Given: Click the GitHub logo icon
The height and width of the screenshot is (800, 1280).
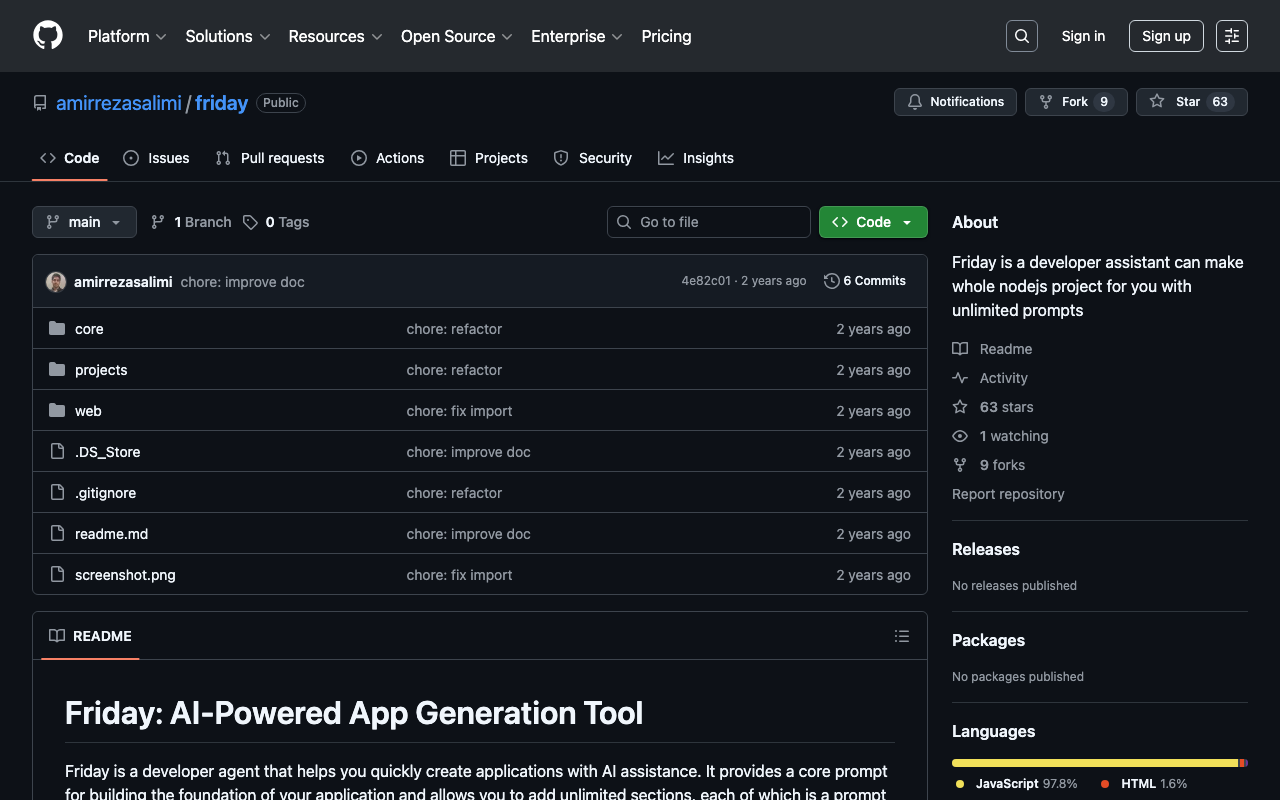Looking at the screenshot, I should point(48,36).
